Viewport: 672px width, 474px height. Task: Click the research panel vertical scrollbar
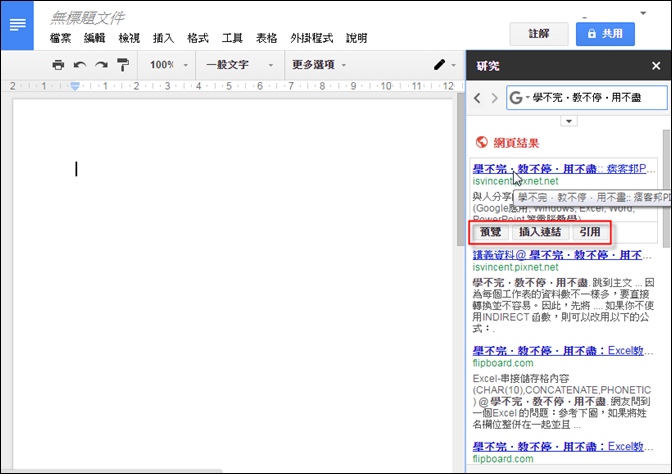[x=666, y=189]
